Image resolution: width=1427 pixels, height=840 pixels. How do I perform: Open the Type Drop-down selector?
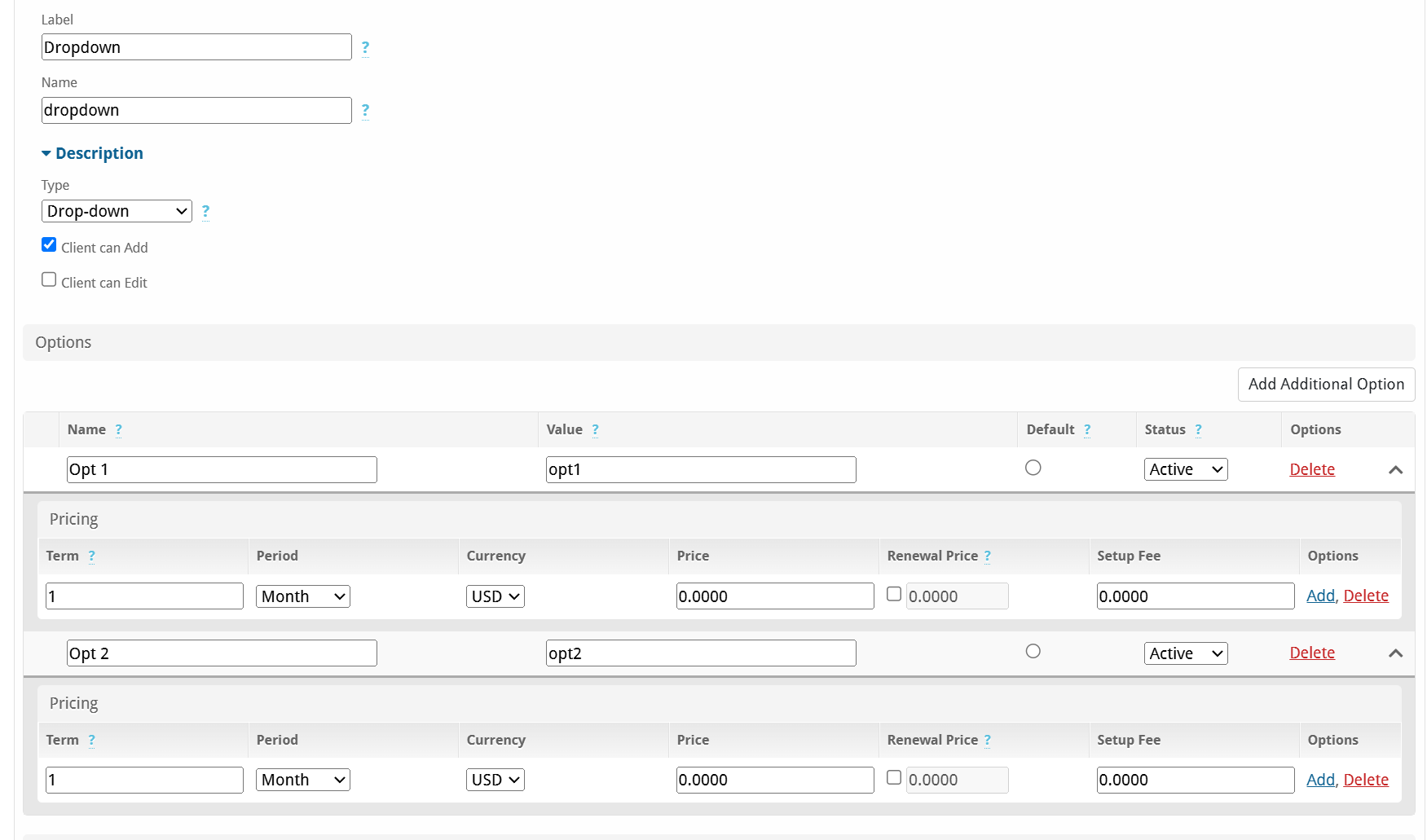click(x=117, y=211)
